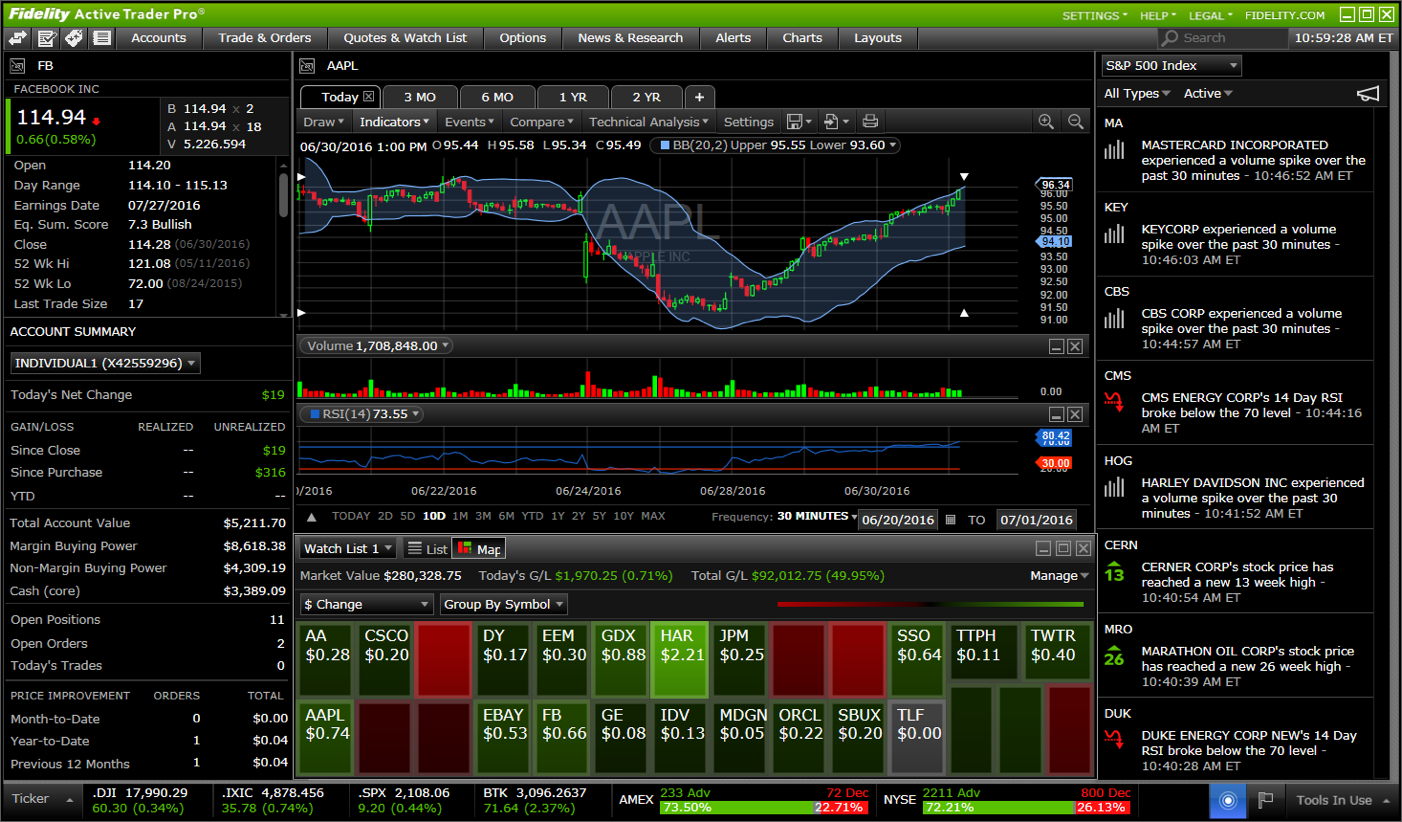Open the News & Research menu

coord(630,38)
